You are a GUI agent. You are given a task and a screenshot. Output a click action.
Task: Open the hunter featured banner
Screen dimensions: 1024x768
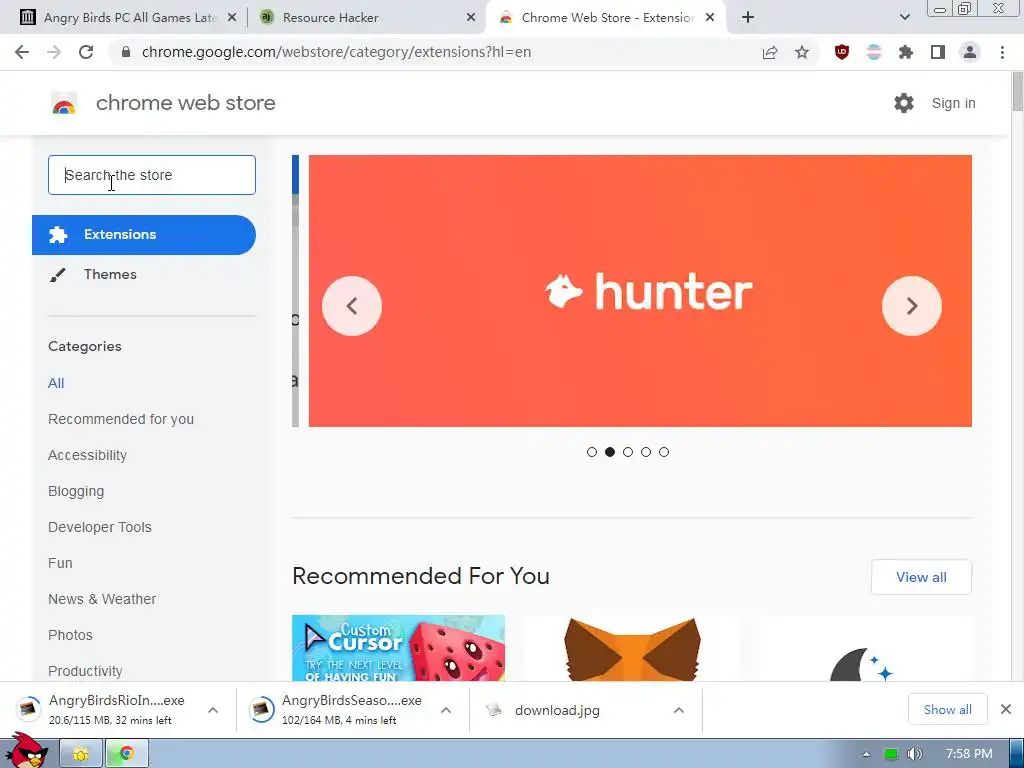(x=640, y=291)
